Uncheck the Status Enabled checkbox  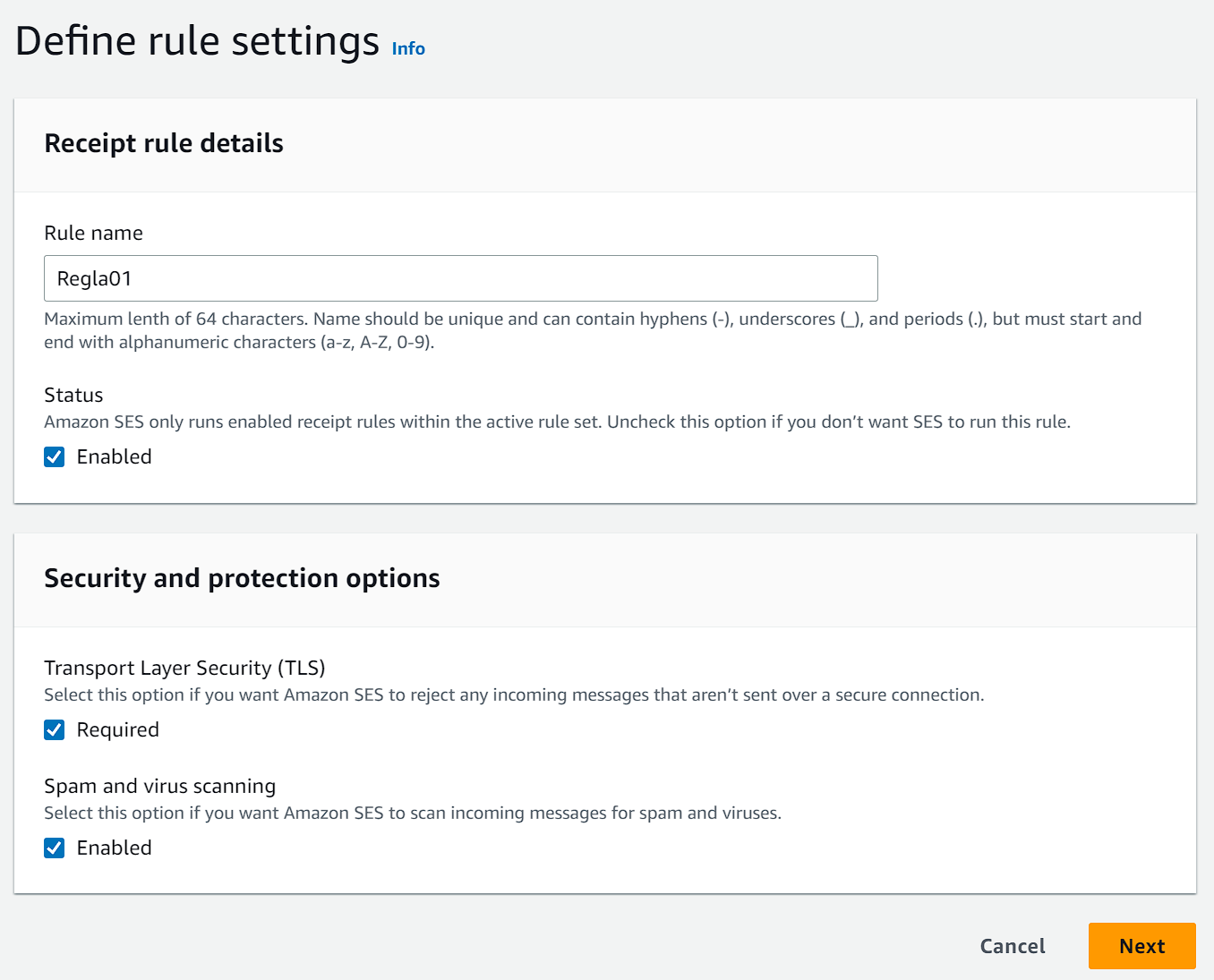(55, 457)
